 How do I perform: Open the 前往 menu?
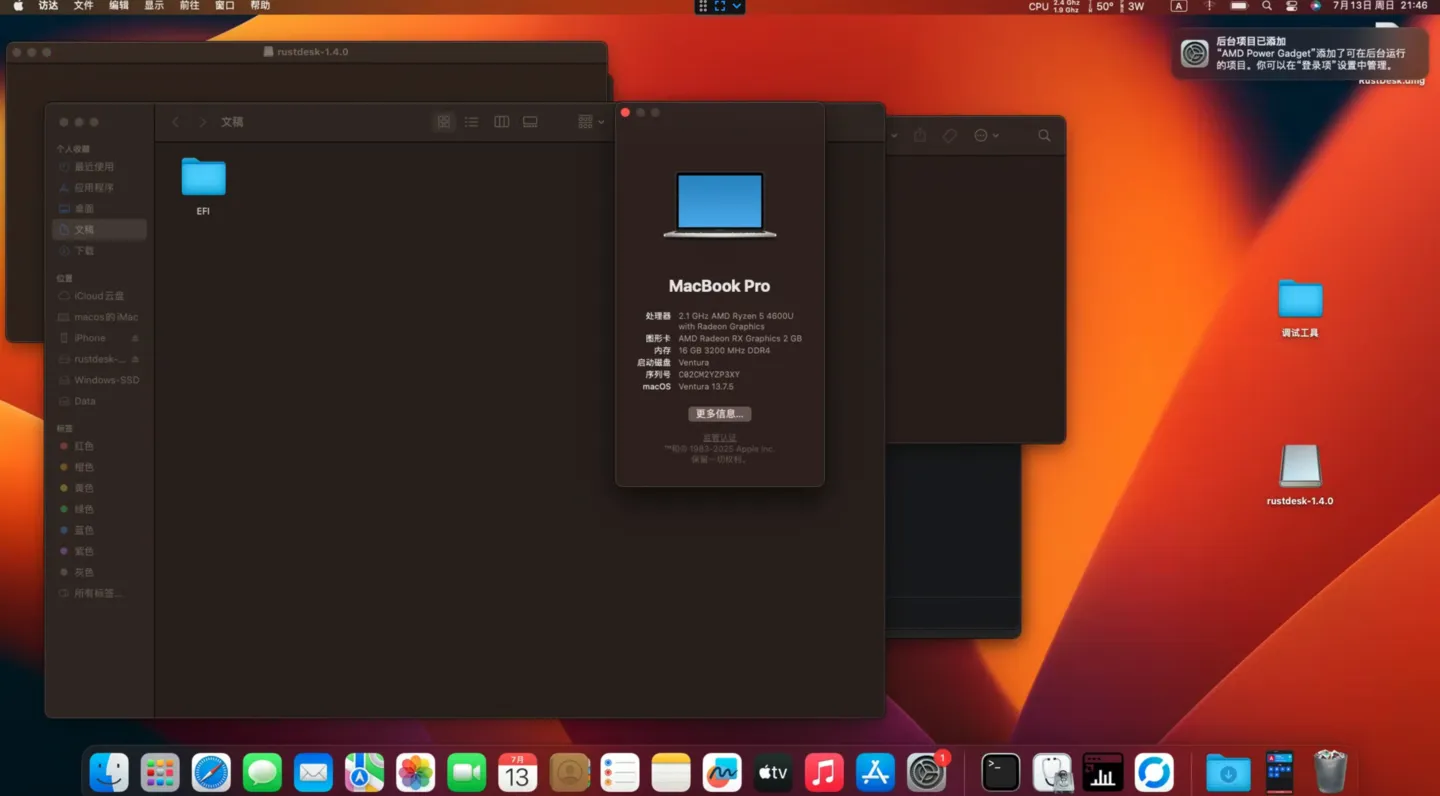point(189,6)
